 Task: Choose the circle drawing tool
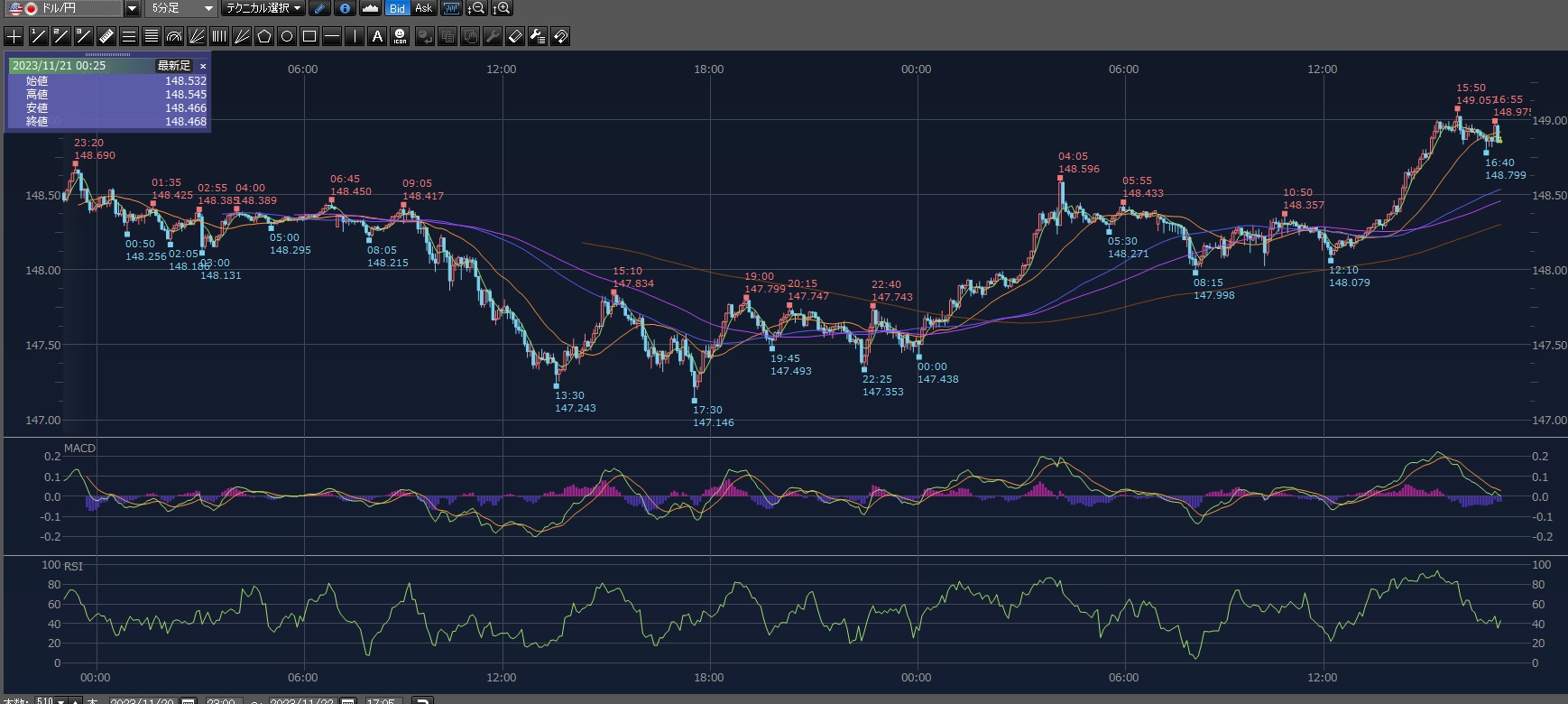[287, 36]
